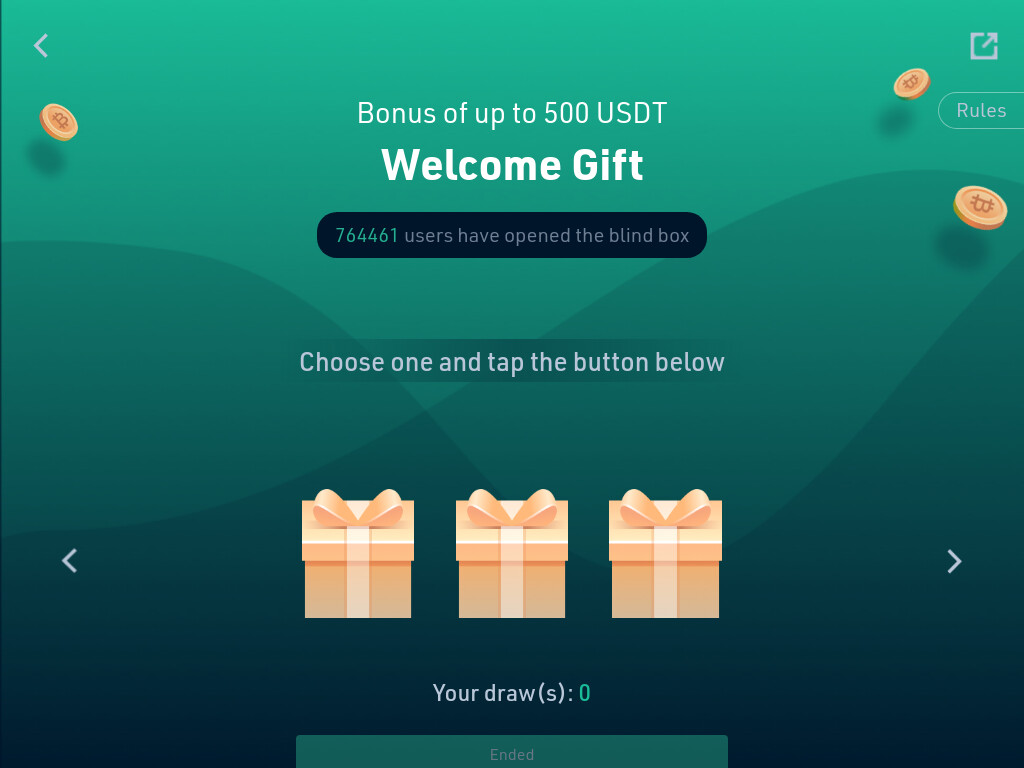
Task: Click the Bonus of up to 500 USDT text
Action: point(512,113)
